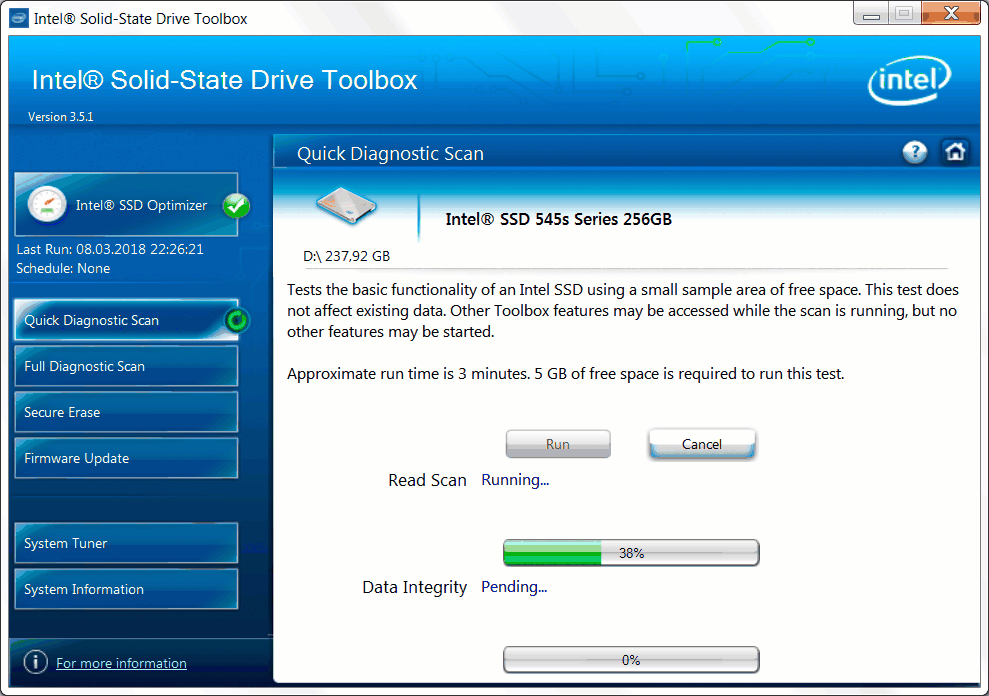
Task: Click the info circle icon at the bottom left
Action: click(35, 662)
